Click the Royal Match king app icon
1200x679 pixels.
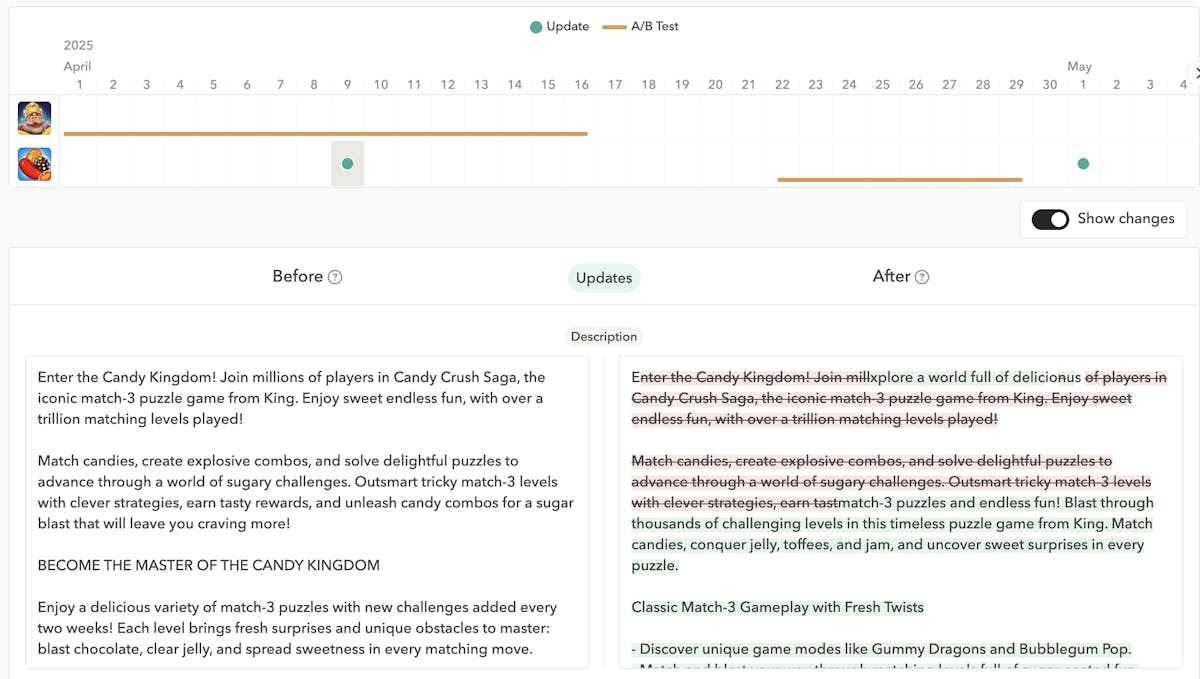(x=34, y=118)
